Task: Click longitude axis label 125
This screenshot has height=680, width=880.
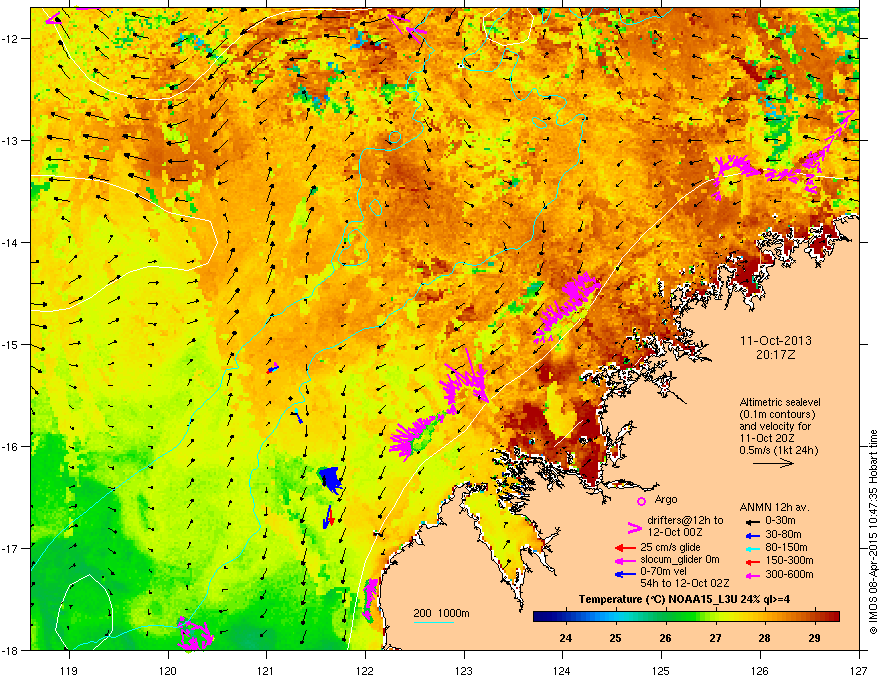Action: pyautogui.click(x=661, y=670)
